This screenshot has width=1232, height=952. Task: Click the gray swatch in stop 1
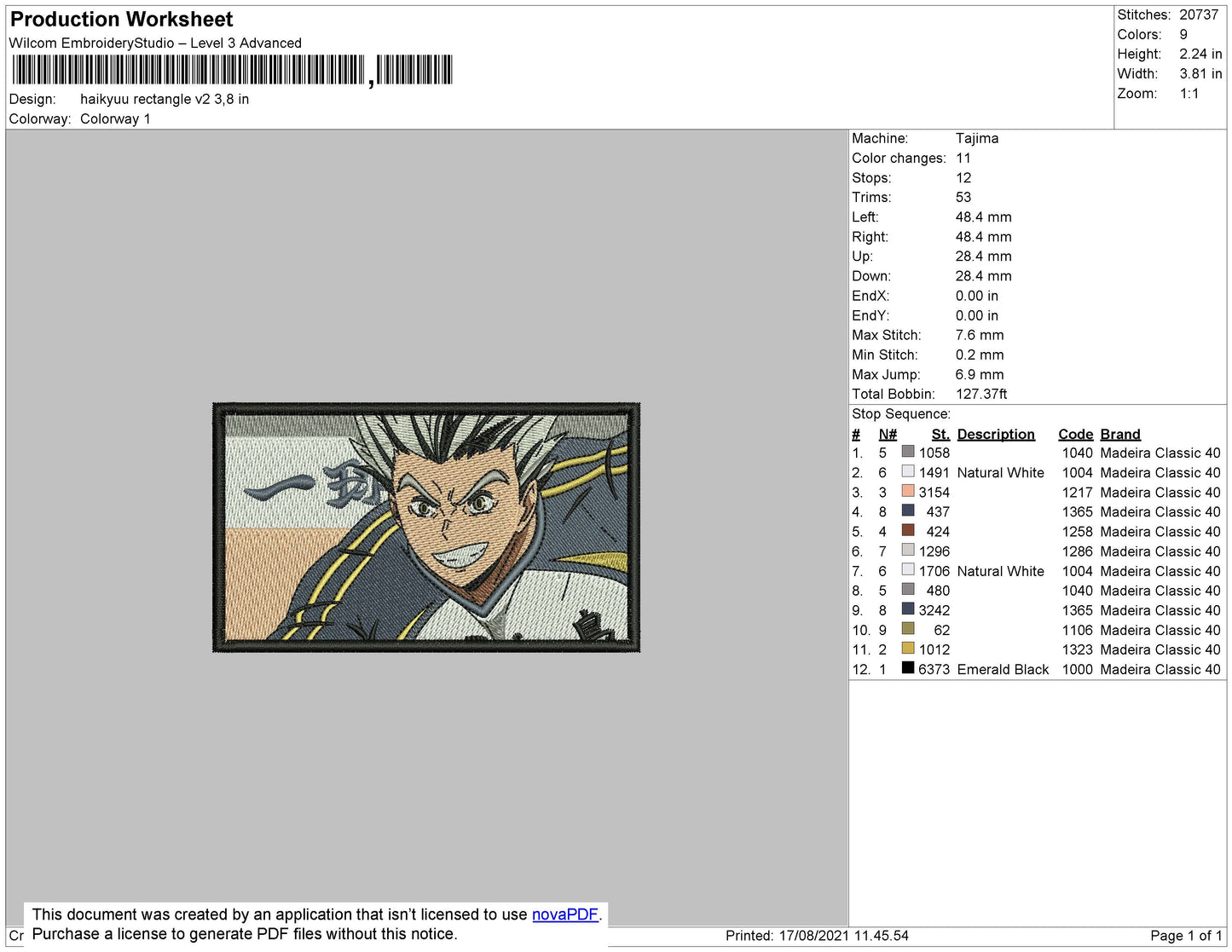click(x=908, y=451)
